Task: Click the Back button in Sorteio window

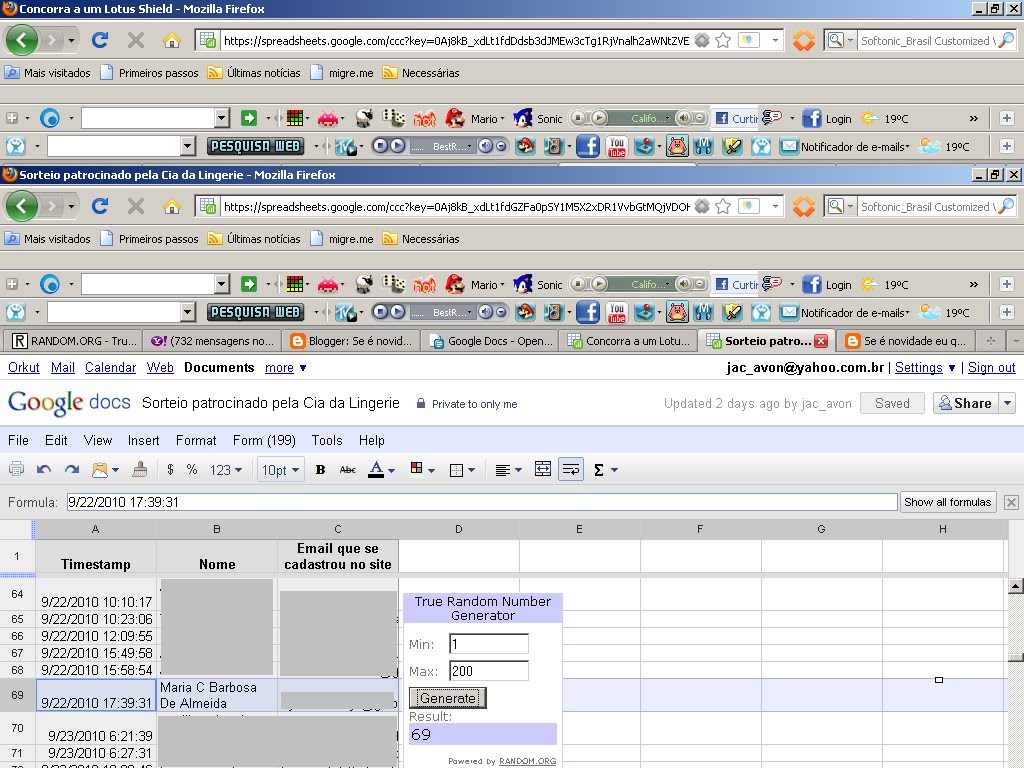Action: click(22, 206)
